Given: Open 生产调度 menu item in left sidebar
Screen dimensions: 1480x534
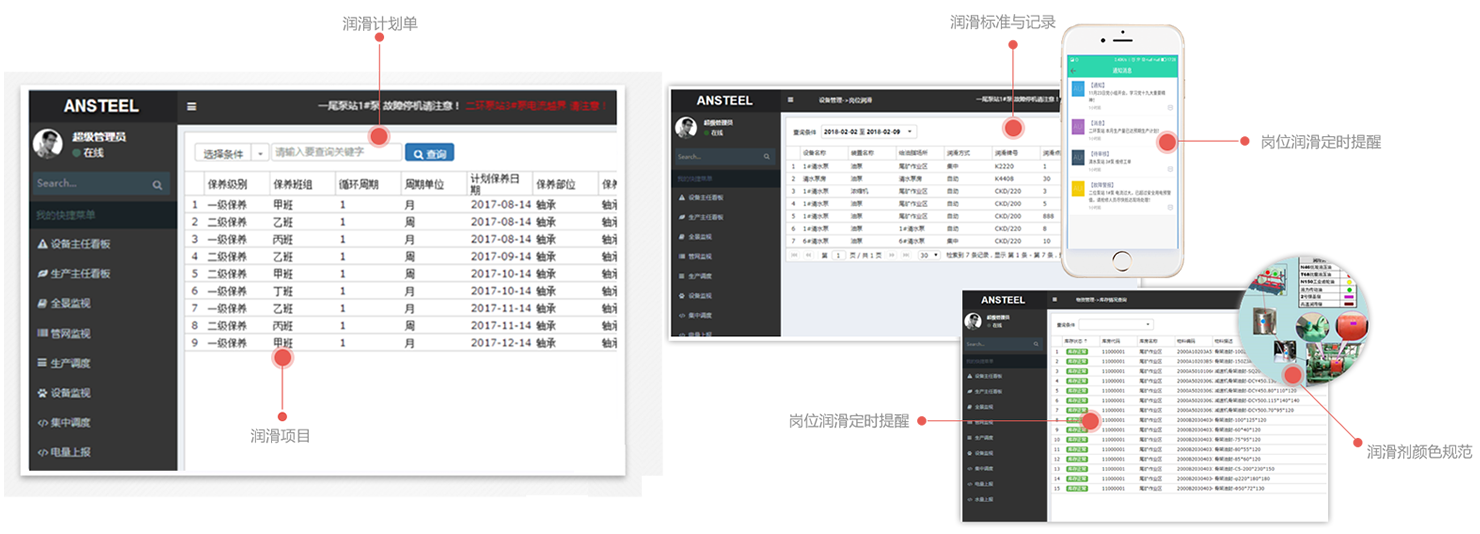Looking at the screenshot, I should point(74,363).
